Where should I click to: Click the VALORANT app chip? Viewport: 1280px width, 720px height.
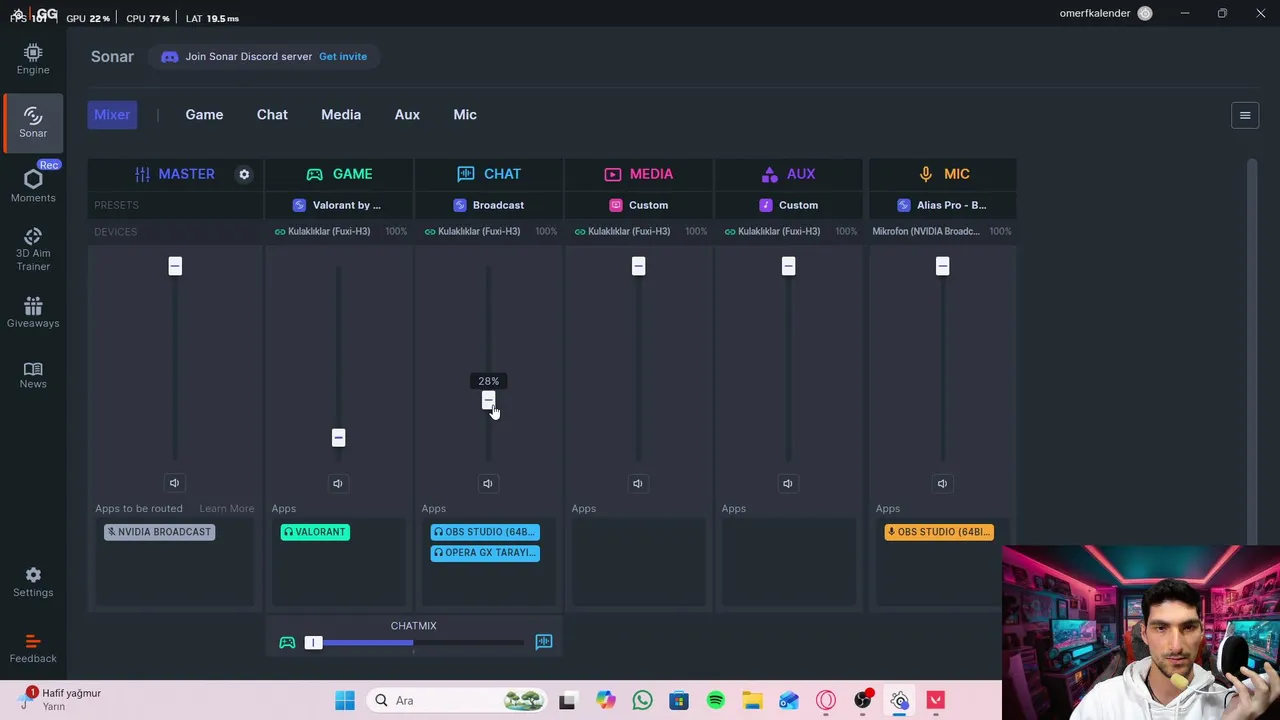pyautogui.click(x=315, y=532)
